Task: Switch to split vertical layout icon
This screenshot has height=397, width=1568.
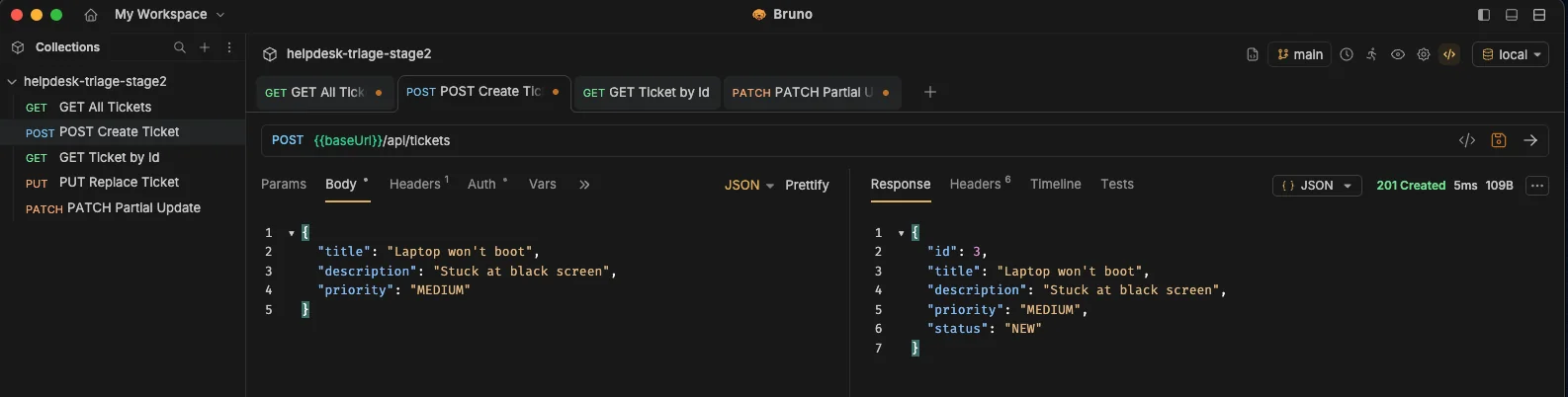Action: coord(1539,15)
